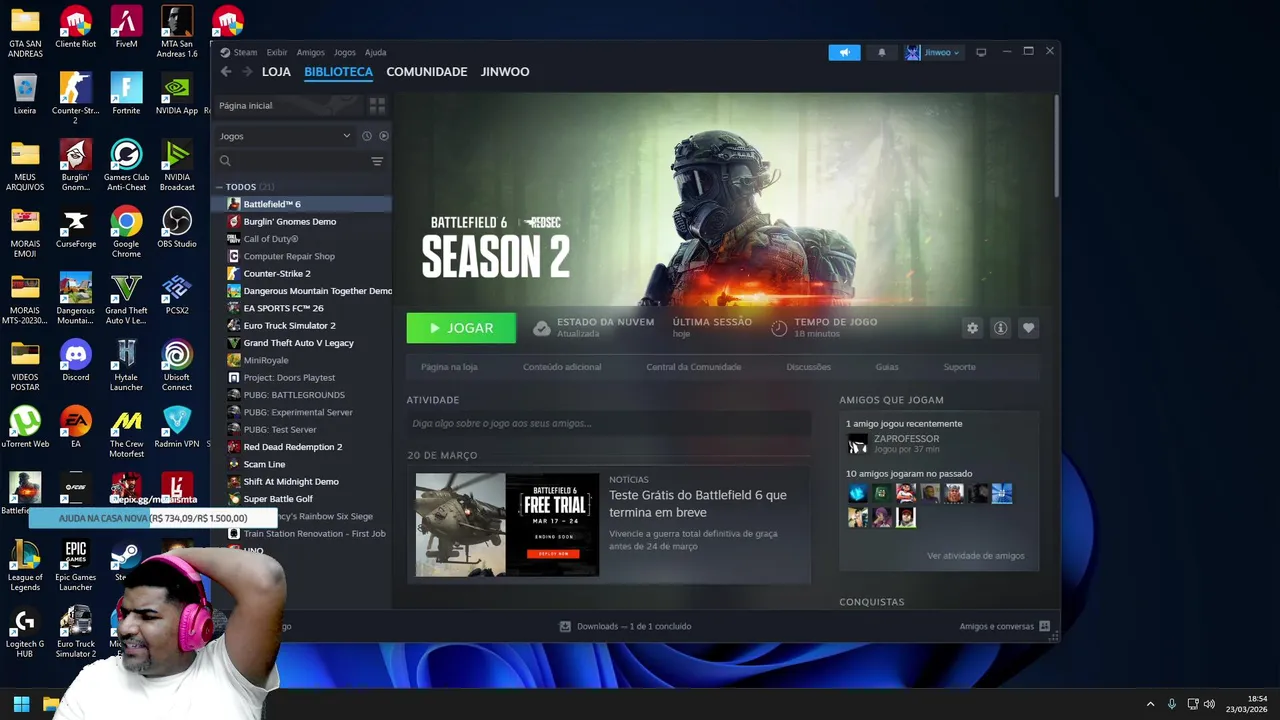Collapse the TODOS games category
The width and height of the screenshot is (1280, 720).
click(x=219, y=187)
